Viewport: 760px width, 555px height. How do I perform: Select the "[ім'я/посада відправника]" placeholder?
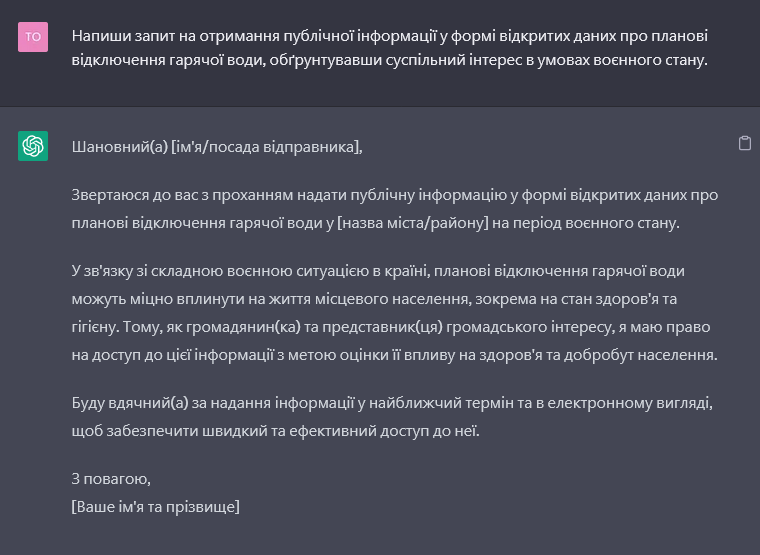tap(266, 147)
